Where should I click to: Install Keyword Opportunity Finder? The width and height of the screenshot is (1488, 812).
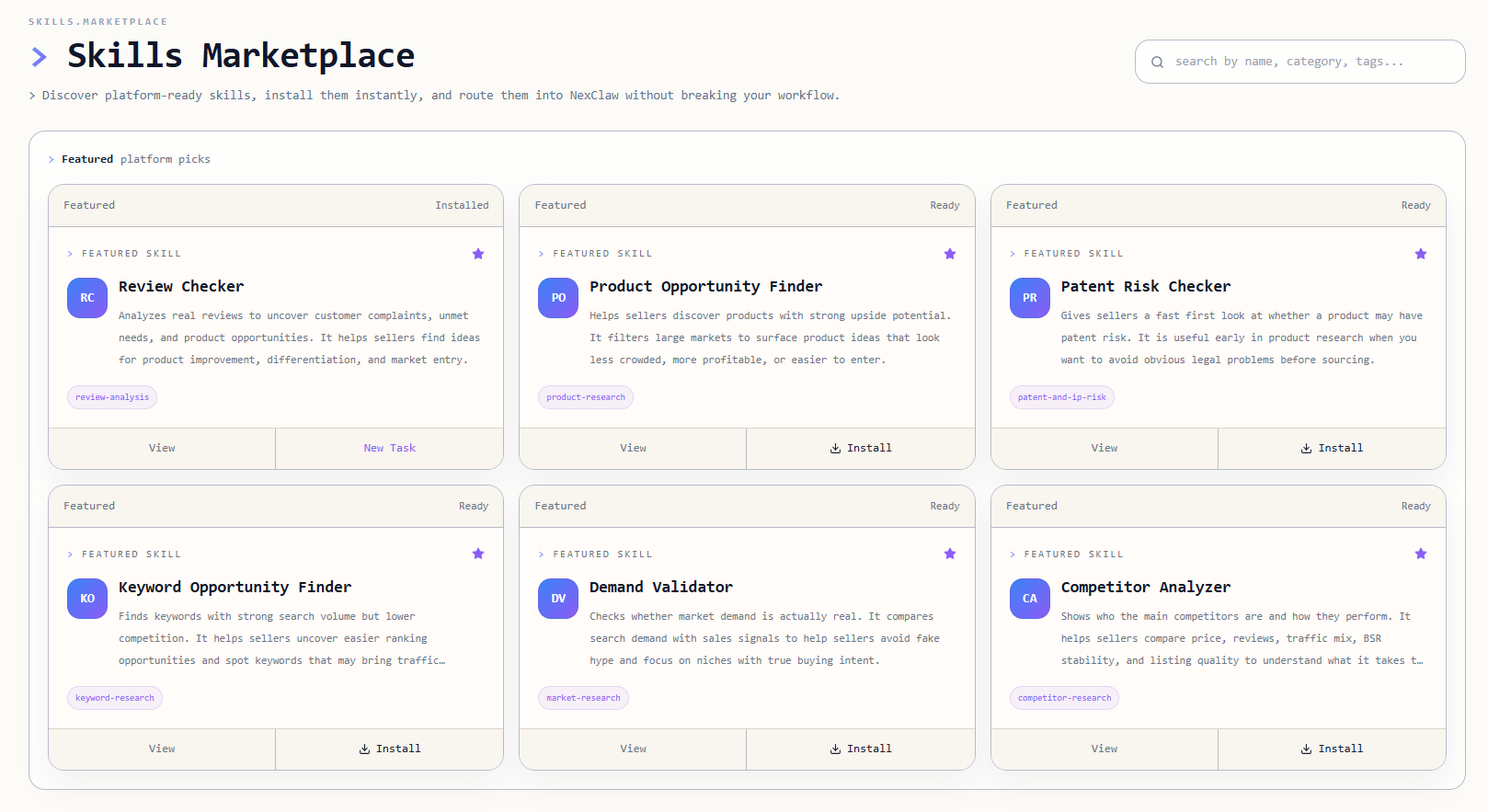coord(390,749)
